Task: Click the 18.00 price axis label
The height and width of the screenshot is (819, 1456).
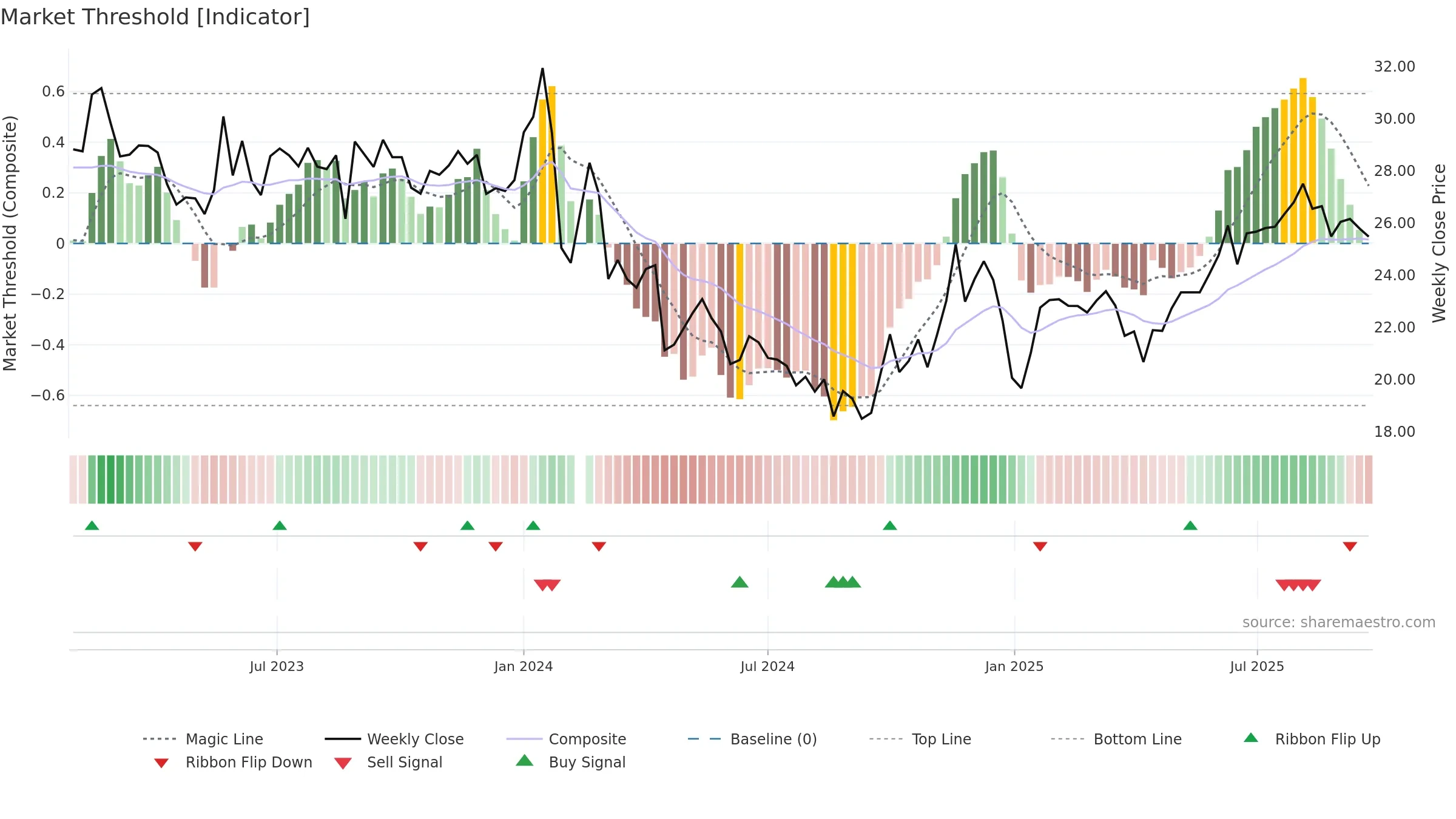Action: pyautogui.click(x=1395, y=432)
